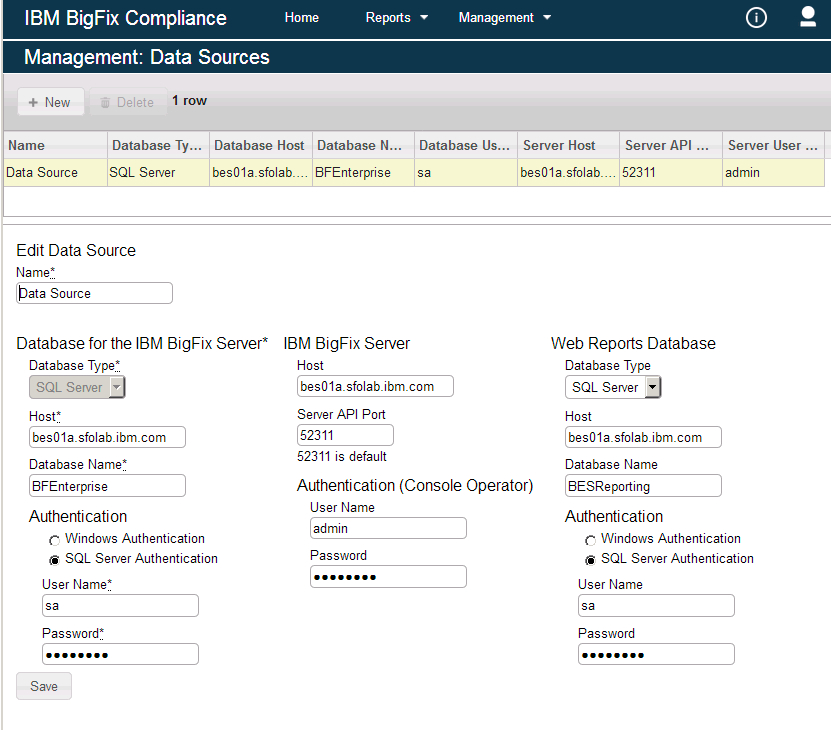Viewport: 831px width, 730px height.
Task: Click the Web Reports Database Name field
Action: [x=643, y=486]
